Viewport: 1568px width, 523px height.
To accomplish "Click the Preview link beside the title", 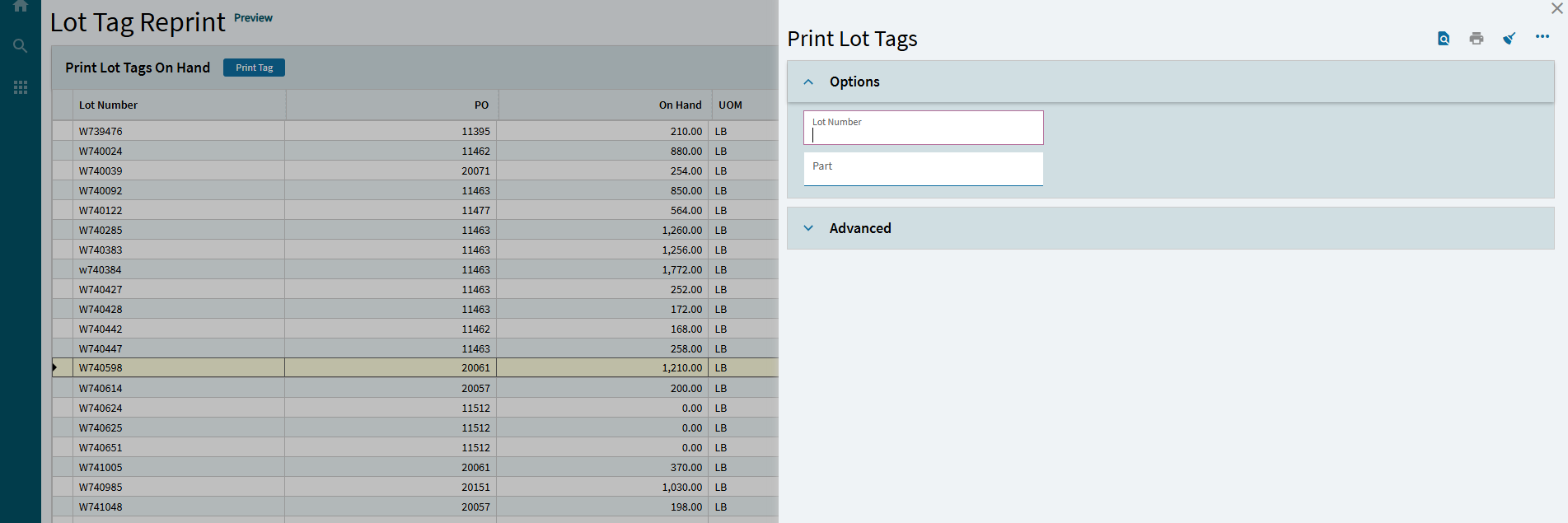I will coord(253,18).
